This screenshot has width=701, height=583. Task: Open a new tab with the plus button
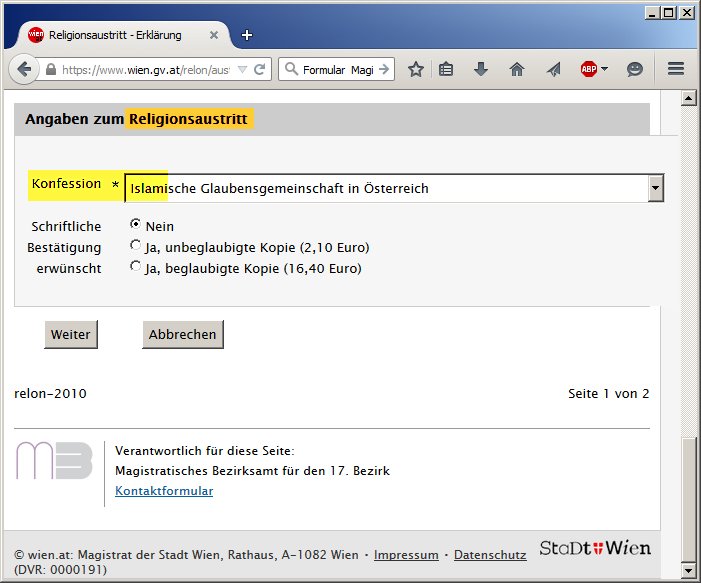(247, 35)
